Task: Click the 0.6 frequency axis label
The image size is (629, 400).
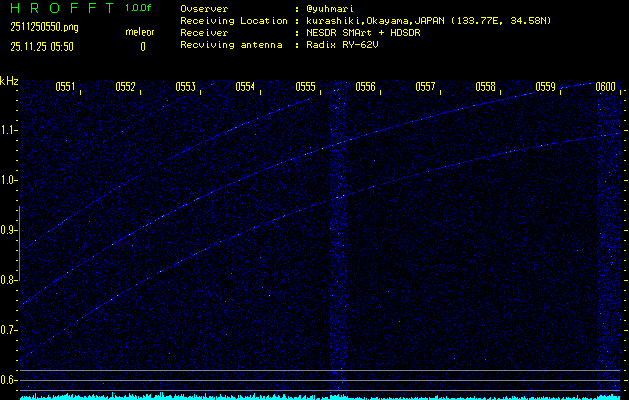Action: click(x=9, y=380)
